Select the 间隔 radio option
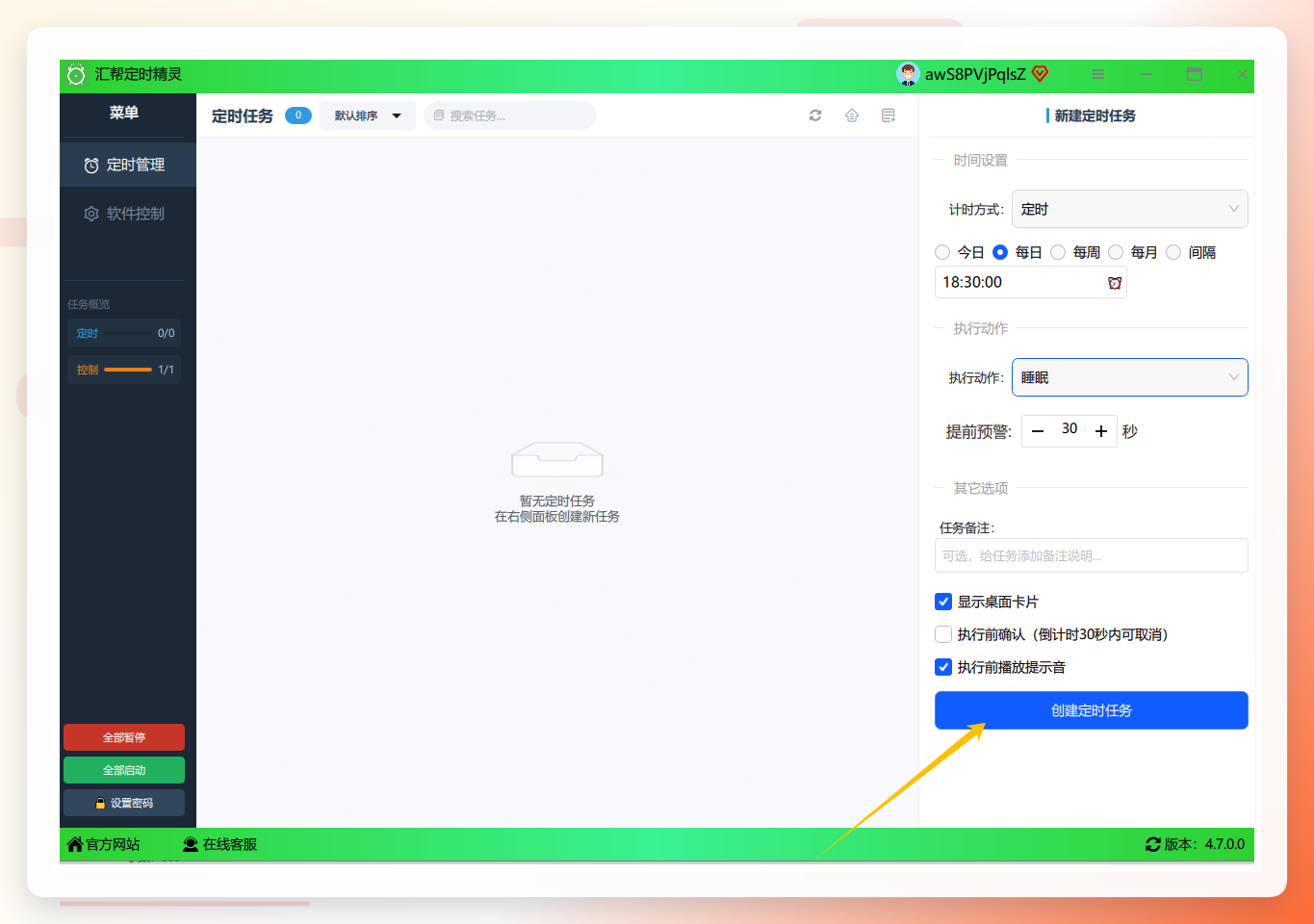Screen dimensions: 1314x924 pyautogui.click(x=1173, y=252)
